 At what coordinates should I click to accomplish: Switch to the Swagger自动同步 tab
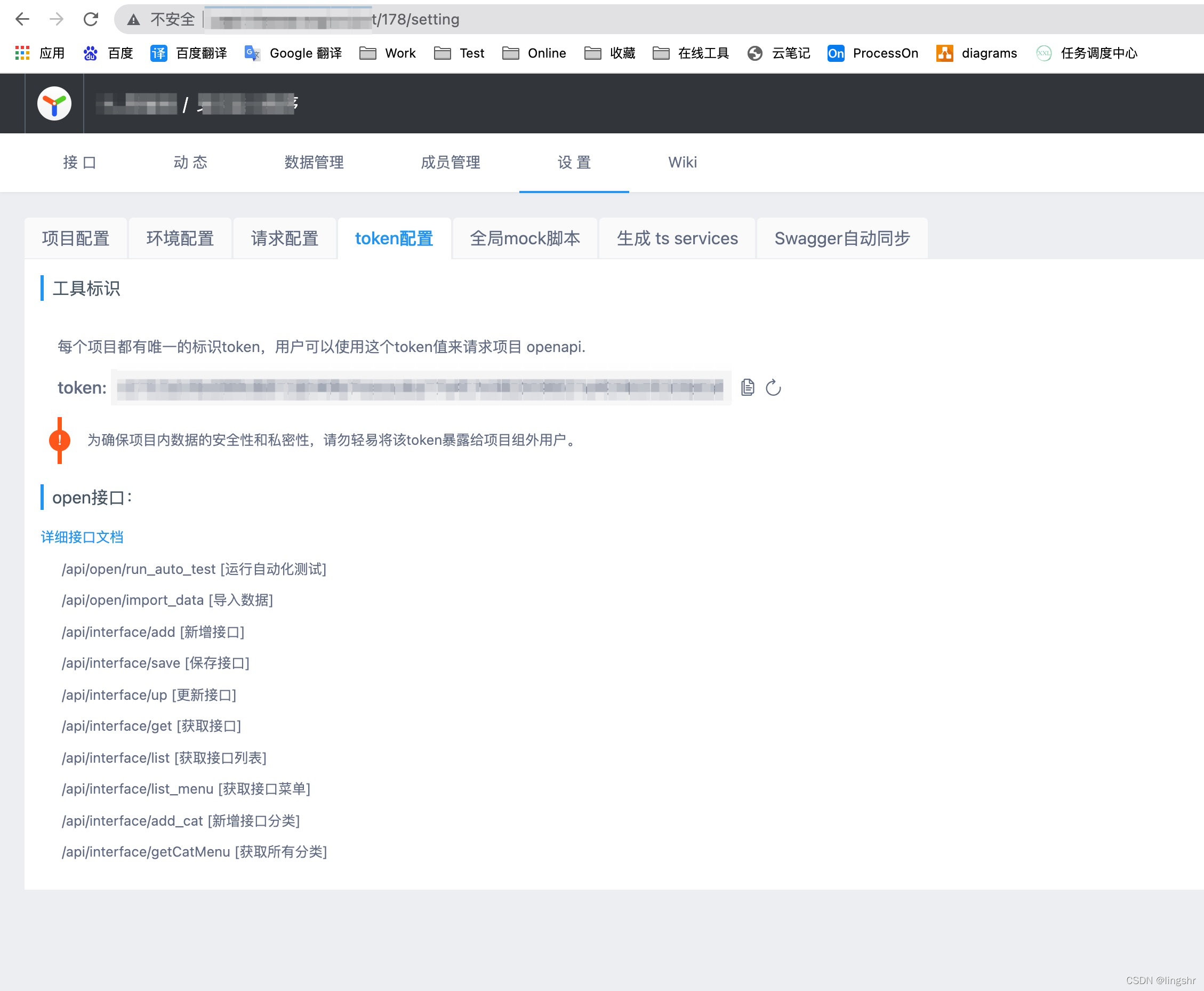[x=841, y=238]
